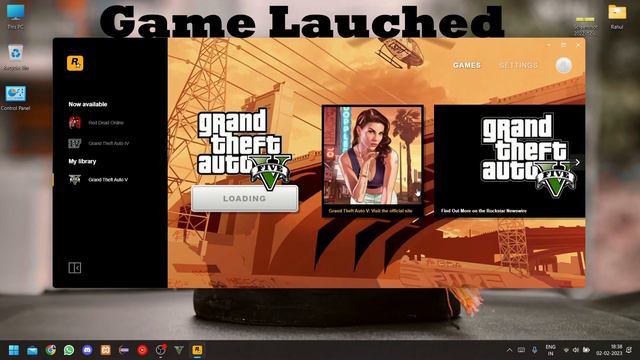Open the orange app icon next to Discord
Viewport: 640px width, 360px height.
[106, 350]
